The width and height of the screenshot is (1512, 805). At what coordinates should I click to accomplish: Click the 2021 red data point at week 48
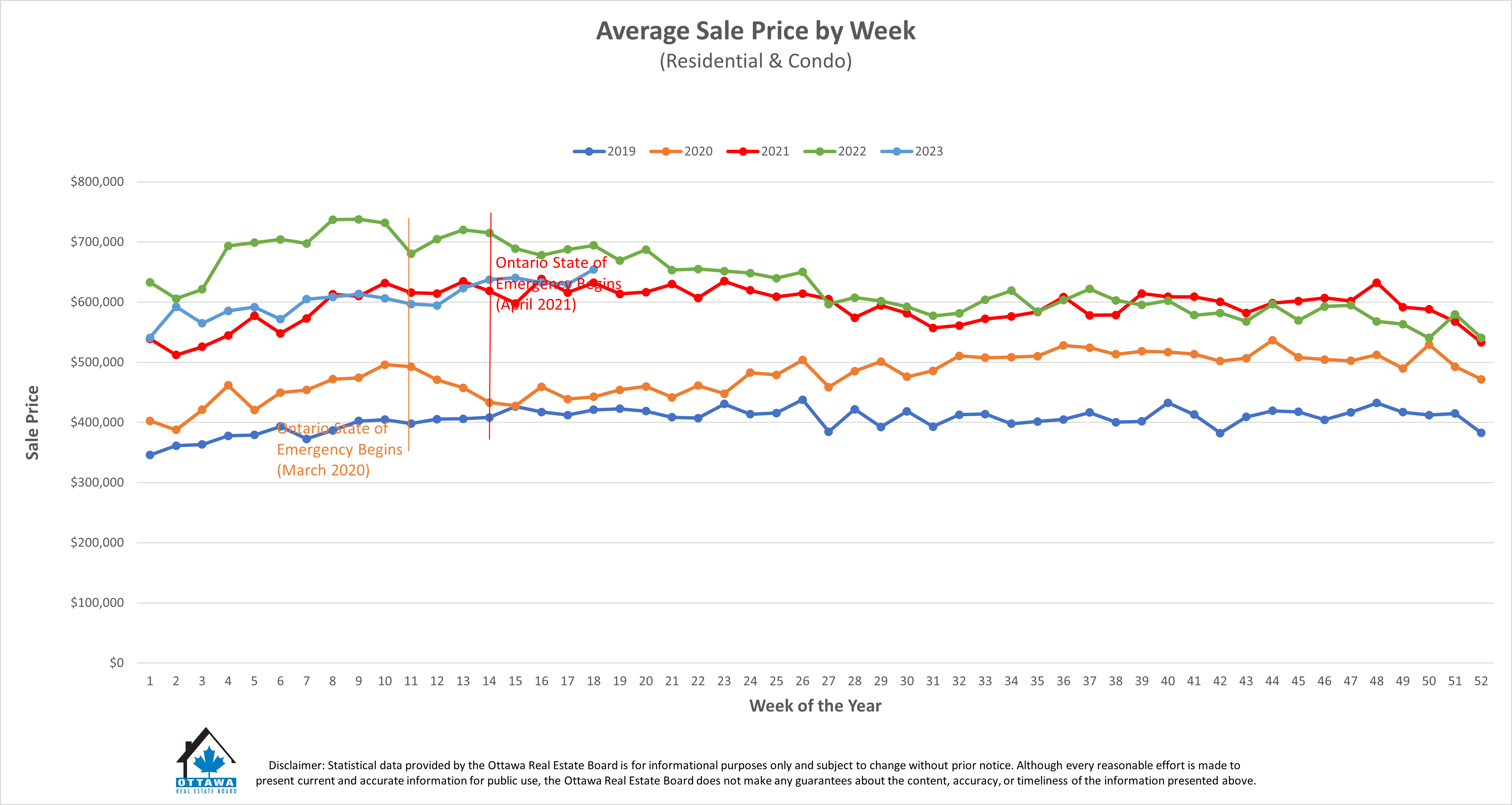[x=1376, y=283]
